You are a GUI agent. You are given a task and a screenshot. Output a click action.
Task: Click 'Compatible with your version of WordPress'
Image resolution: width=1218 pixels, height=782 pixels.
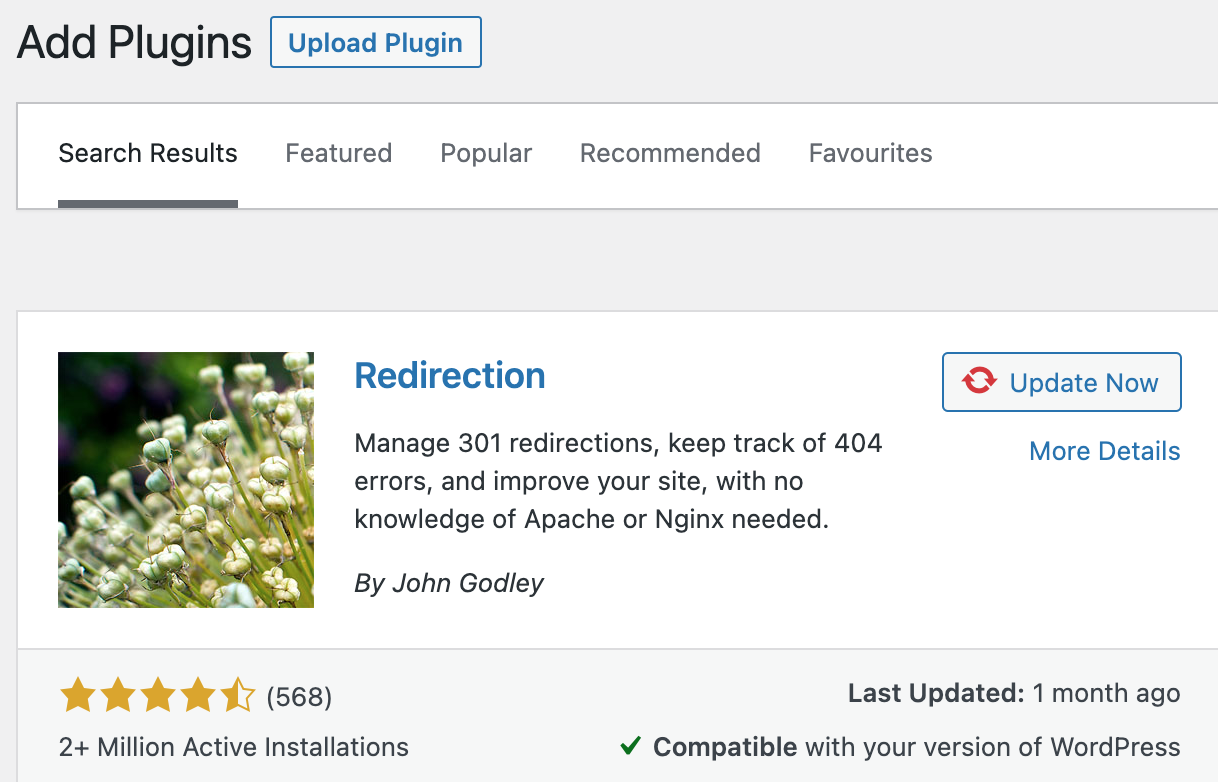click(917, 747)
